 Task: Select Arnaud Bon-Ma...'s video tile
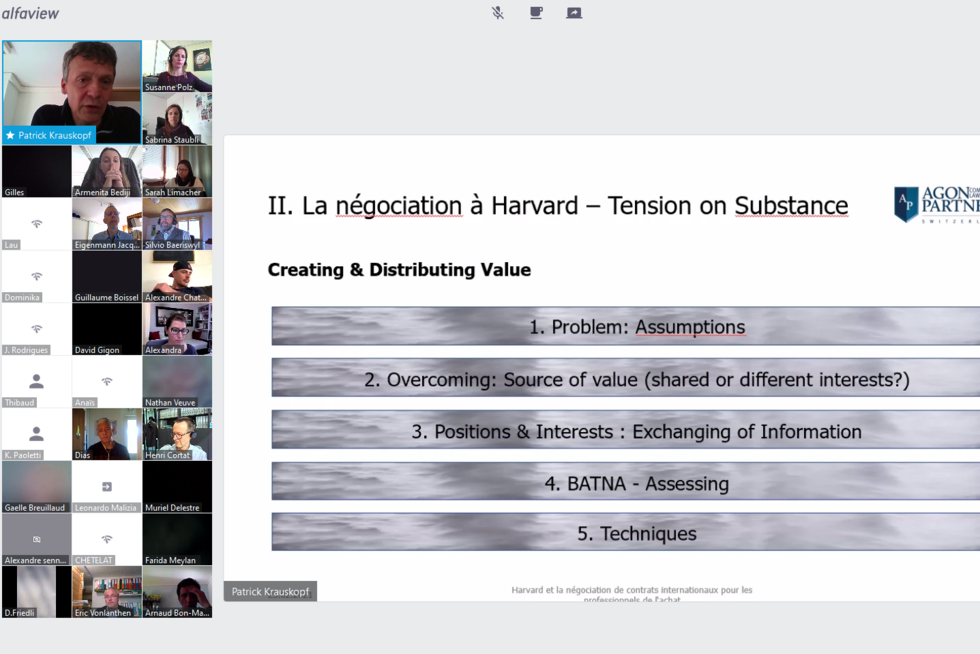(178, 591)
